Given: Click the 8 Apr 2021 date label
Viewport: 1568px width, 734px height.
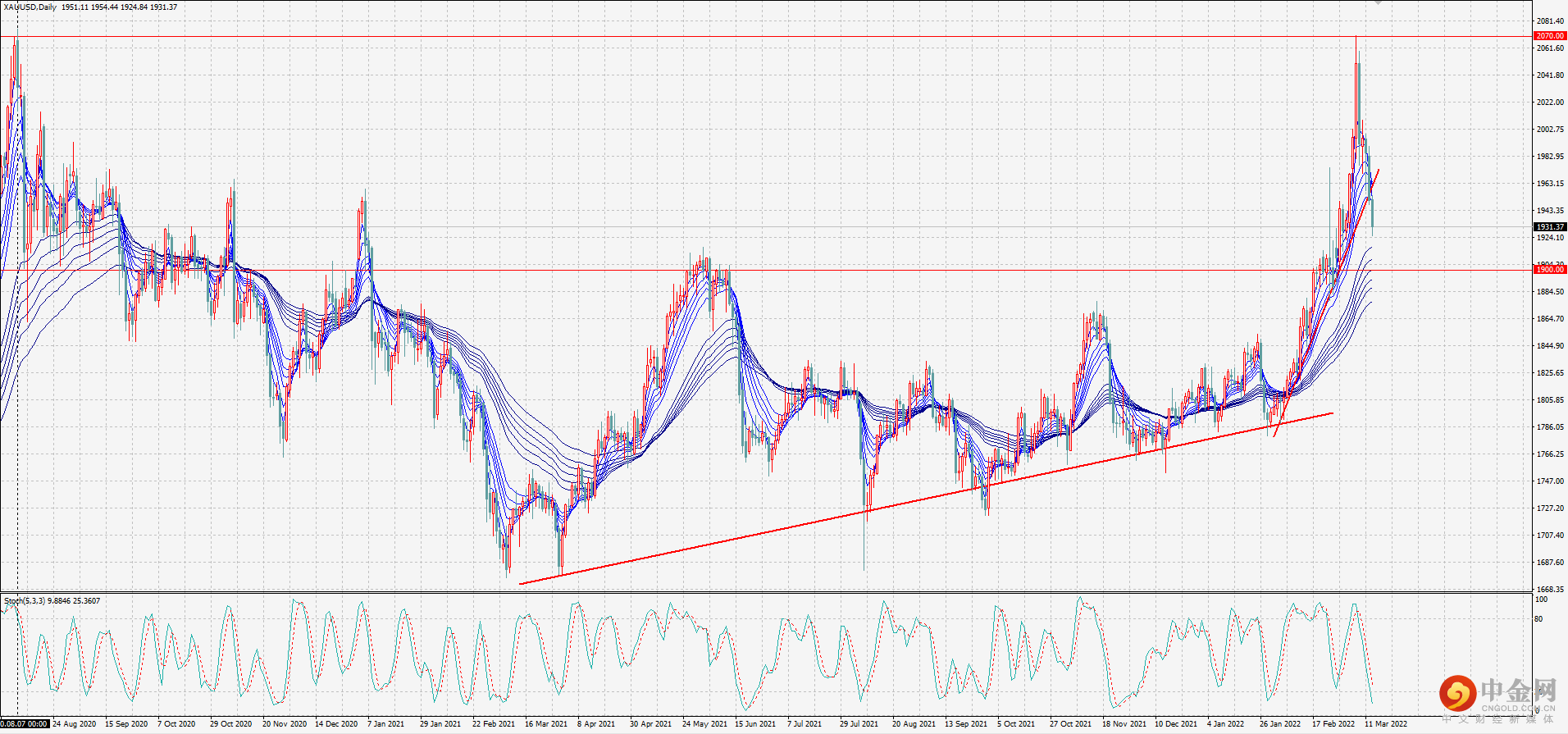Looking at the screenshot, I should [x=596, y=724].
